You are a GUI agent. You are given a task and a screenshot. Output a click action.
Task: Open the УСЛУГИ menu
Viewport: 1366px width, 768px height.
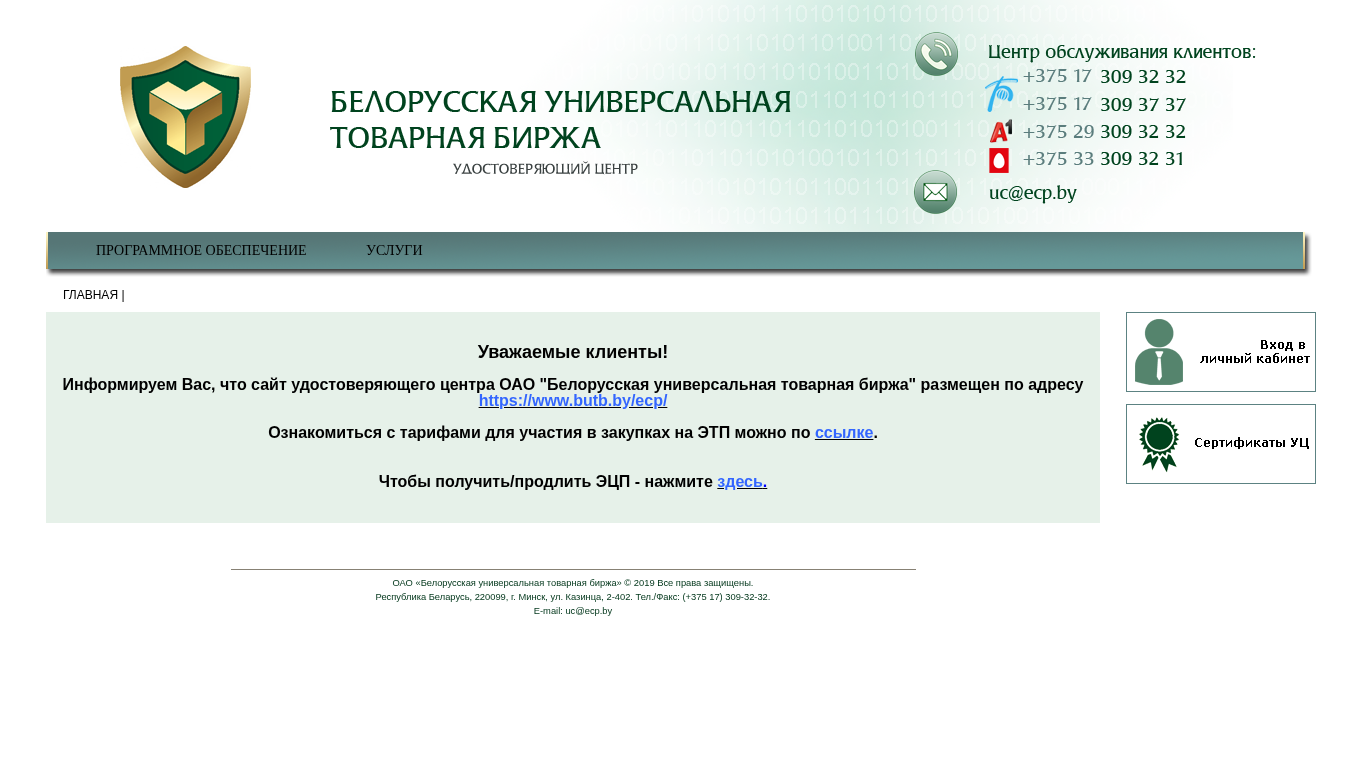tap(394, 251)
